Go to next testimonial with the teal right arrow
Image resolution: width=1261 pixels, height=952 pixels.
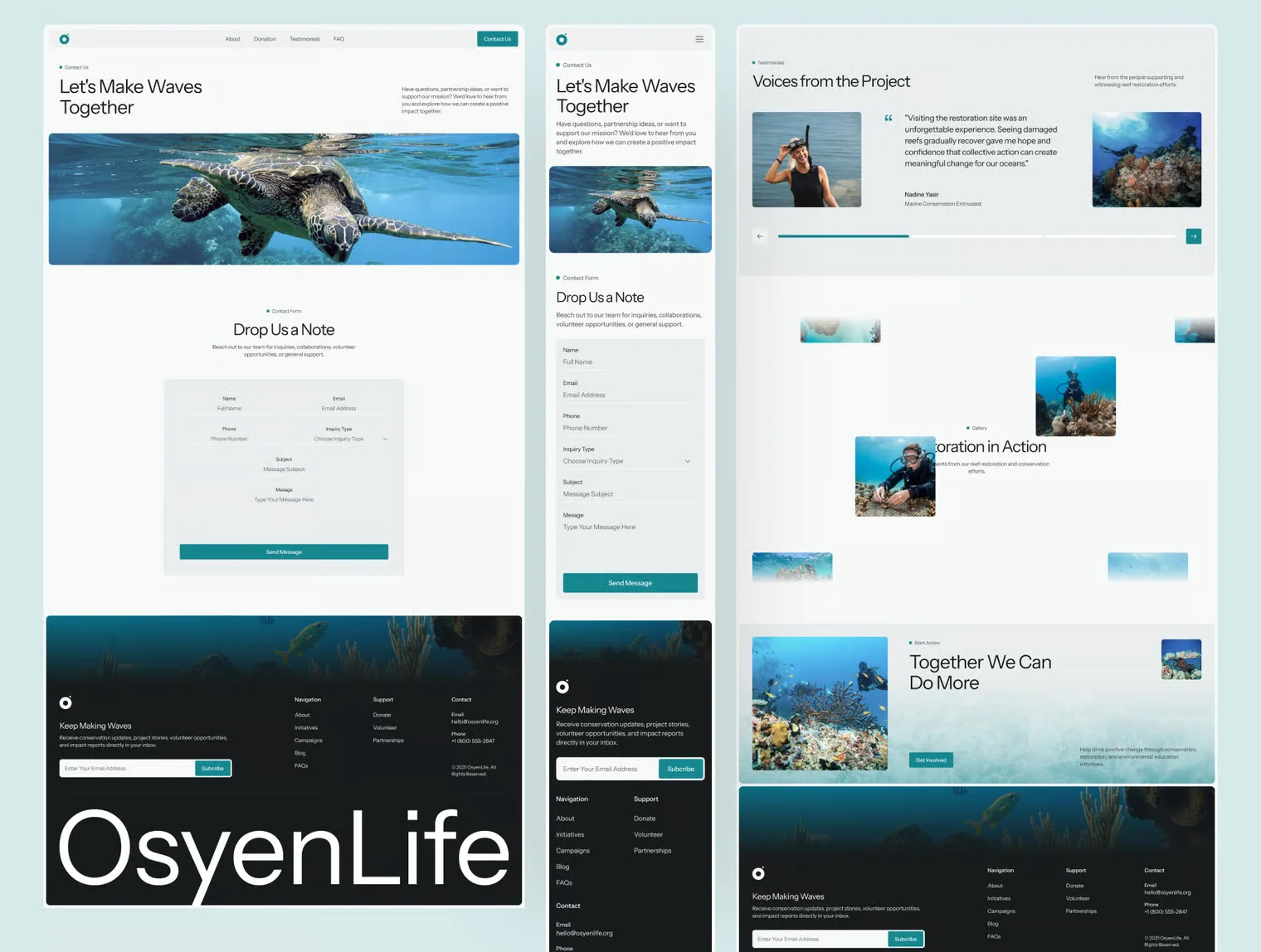tap(1194, 236)
